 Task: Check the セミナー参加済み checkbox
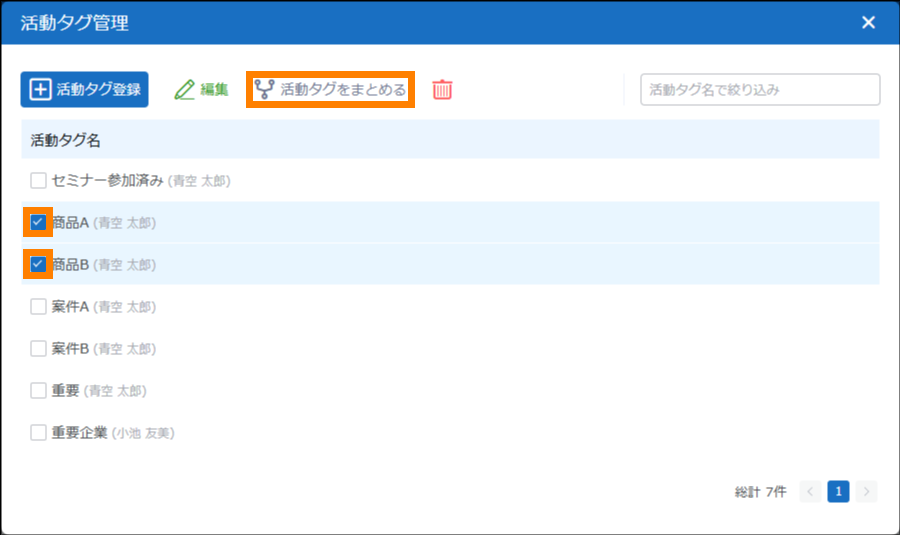click(38, 181)
